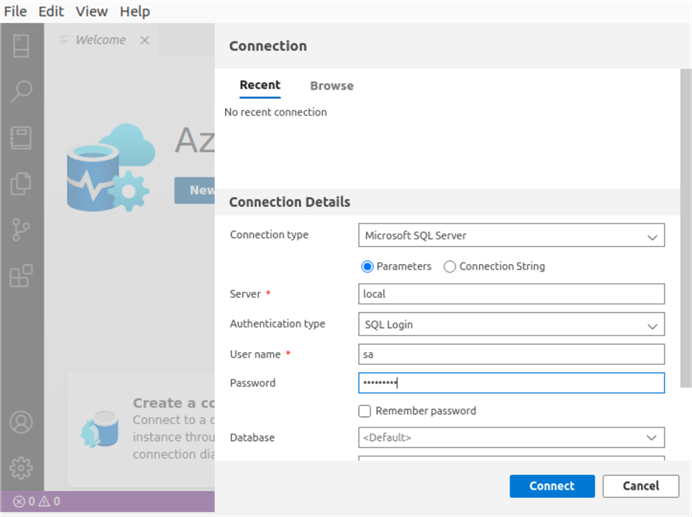The image size is (692, 517).
Task: Expand the Database dropdown
Action: tap(511, 438)
